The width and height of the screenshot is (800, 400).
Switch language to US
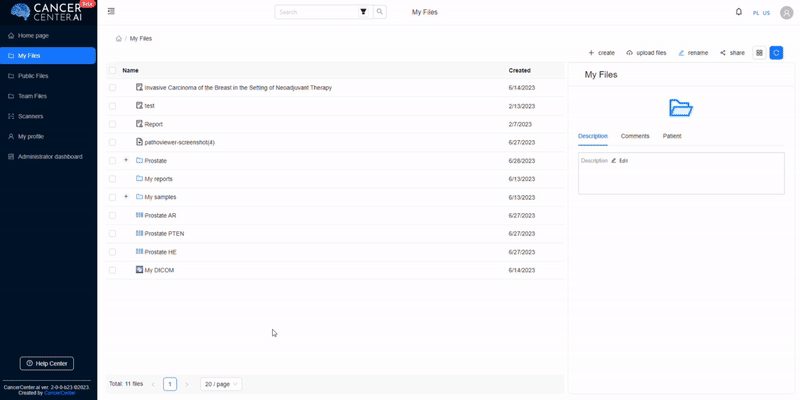pyautogui.click(x=766, y=13)
